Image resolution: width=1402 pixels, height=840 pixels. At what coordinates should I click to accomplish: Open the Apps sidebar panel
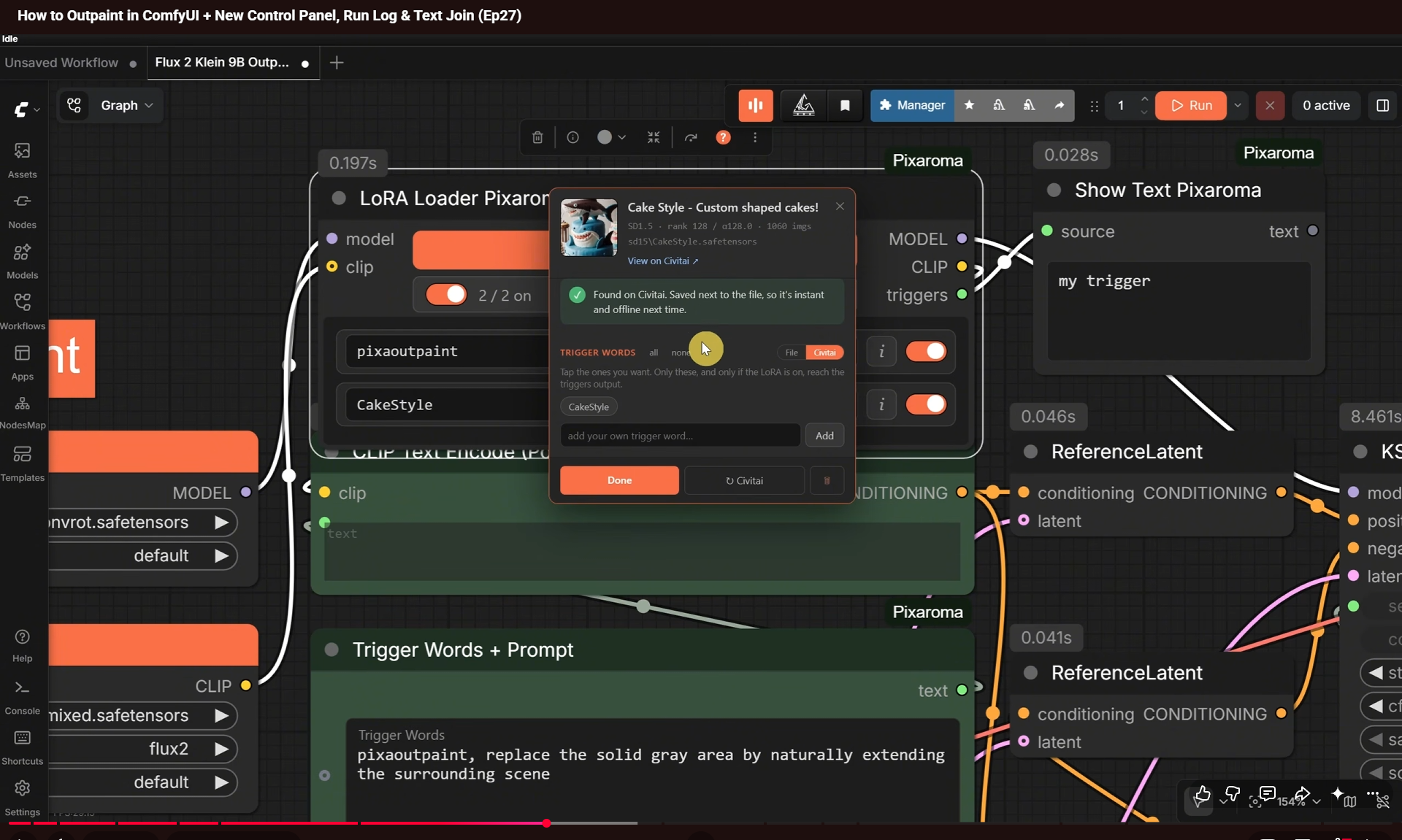(23, 362)
